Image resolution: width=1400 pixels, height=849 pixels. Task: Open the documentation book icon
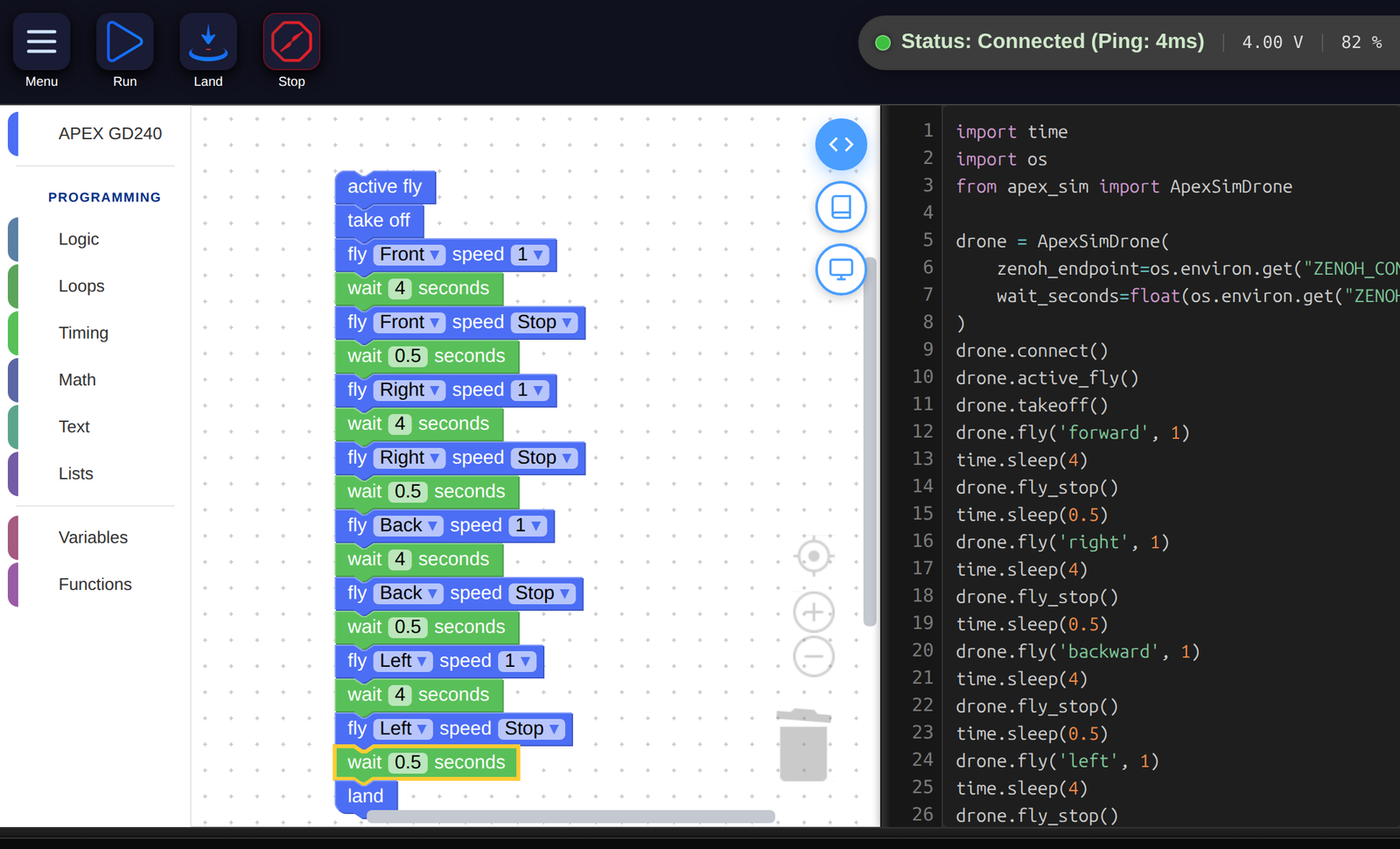[x=841, y=207]
